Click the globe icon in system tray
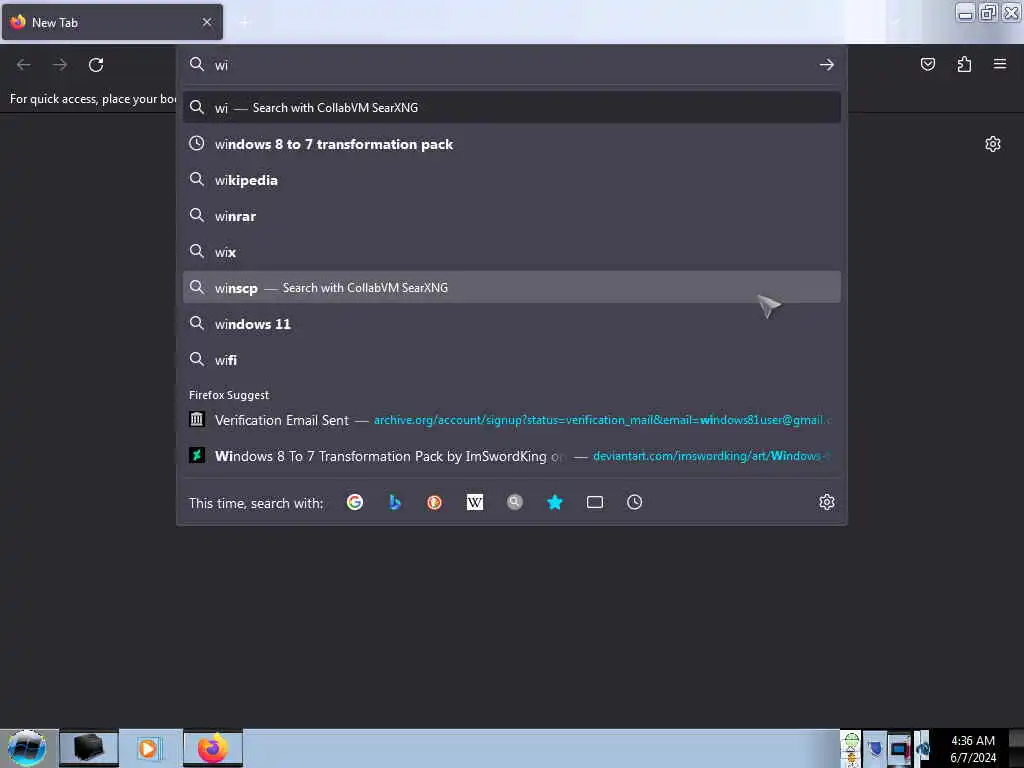Image resolution: width=1024 pixels, height=768 pixels. pos(922,748)
